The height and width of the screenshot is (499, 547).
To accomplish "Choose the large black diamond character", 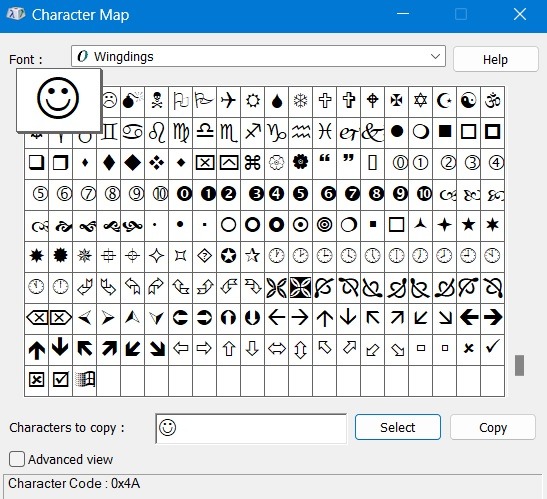I will pos(133,163).
